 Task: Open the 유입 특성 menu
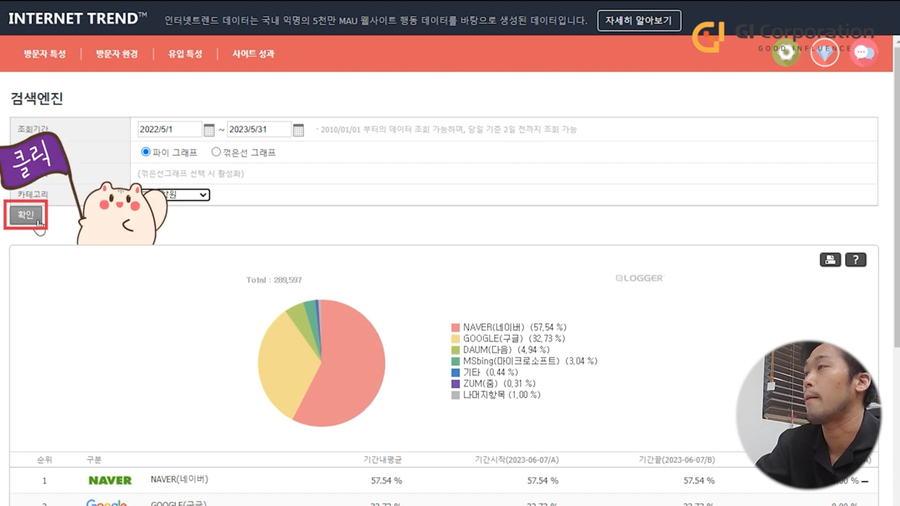pyautogui.click(x=185, y=54)
